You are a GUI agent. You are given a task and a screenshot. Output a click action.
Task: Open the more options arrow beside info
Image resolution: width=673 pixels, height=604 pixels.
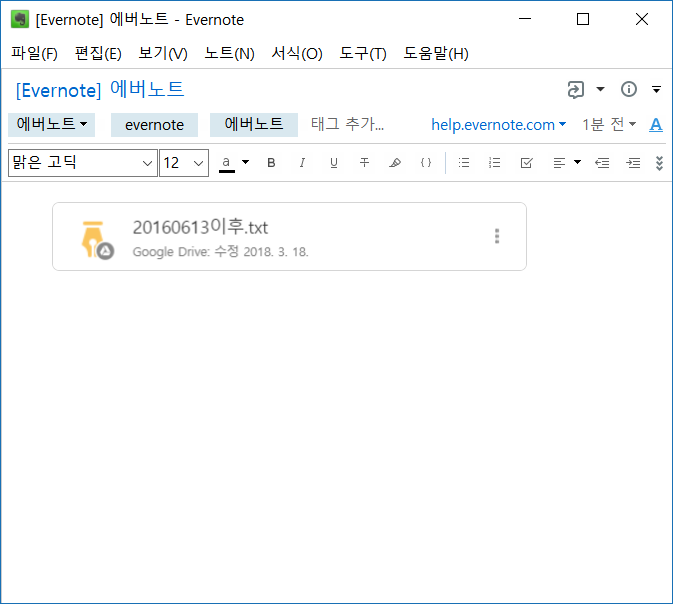coord(656,90)
